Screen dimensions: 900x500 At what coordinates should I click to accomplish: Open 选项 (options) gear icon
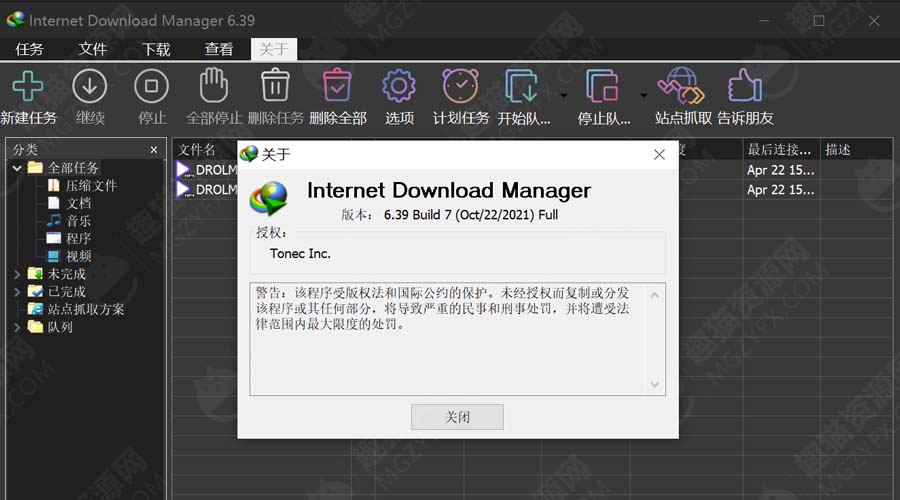tap(399, 86)
